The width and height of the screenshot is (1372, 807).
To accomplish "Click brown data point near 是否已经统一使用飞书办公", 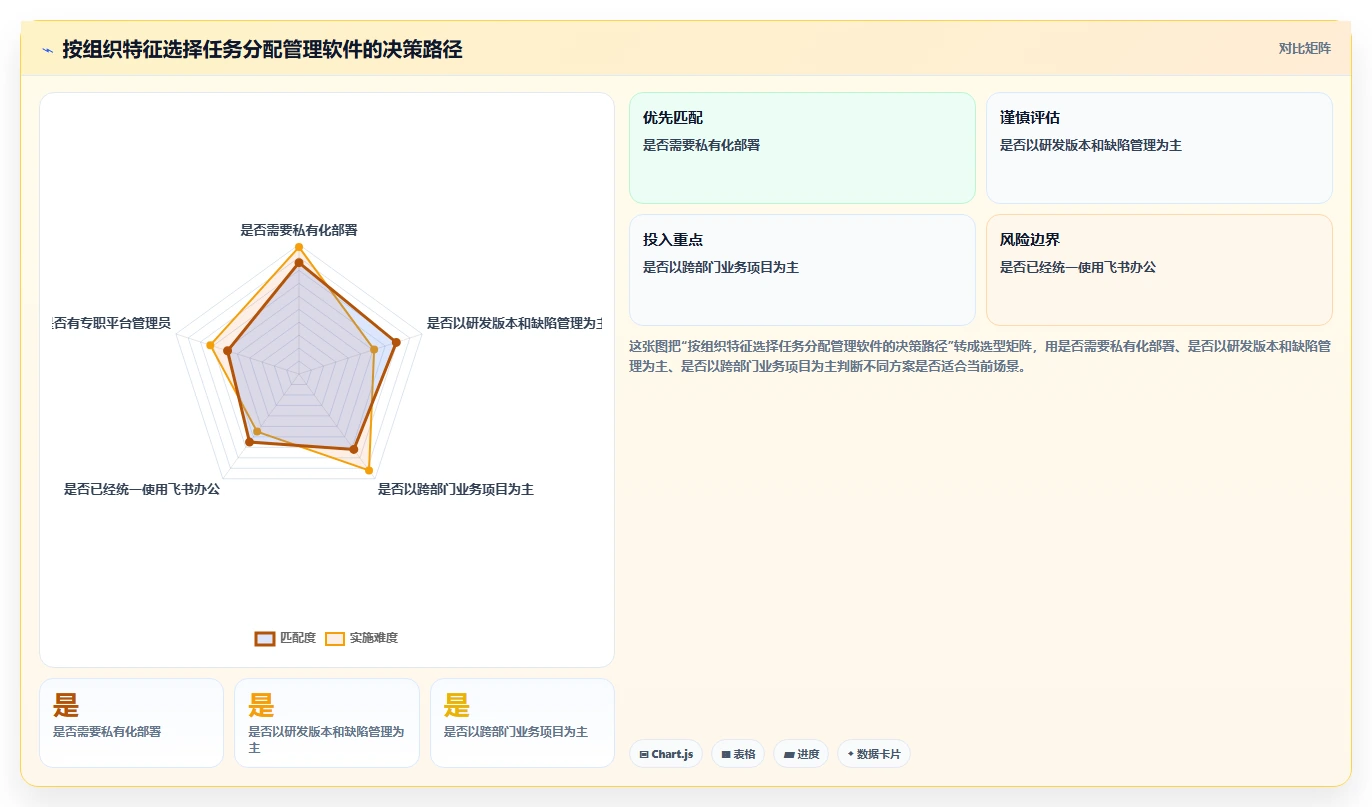I will pyautogui.click(x=249, y=441).
